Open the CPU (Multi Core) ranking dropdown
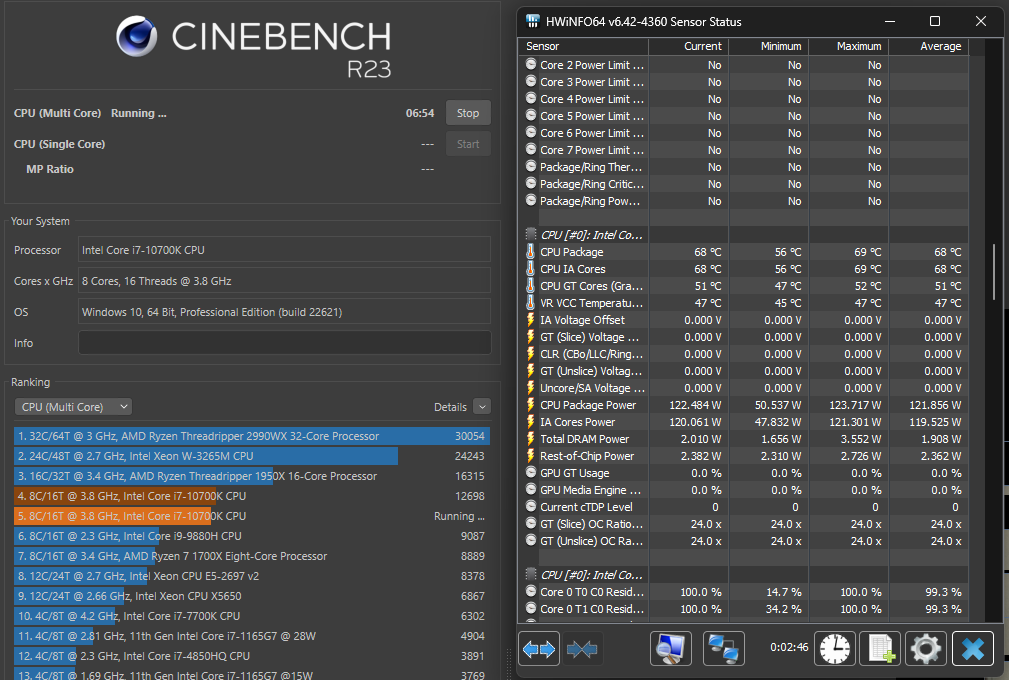The width and height of the screenshot is (1009, 680). point(73,407)
